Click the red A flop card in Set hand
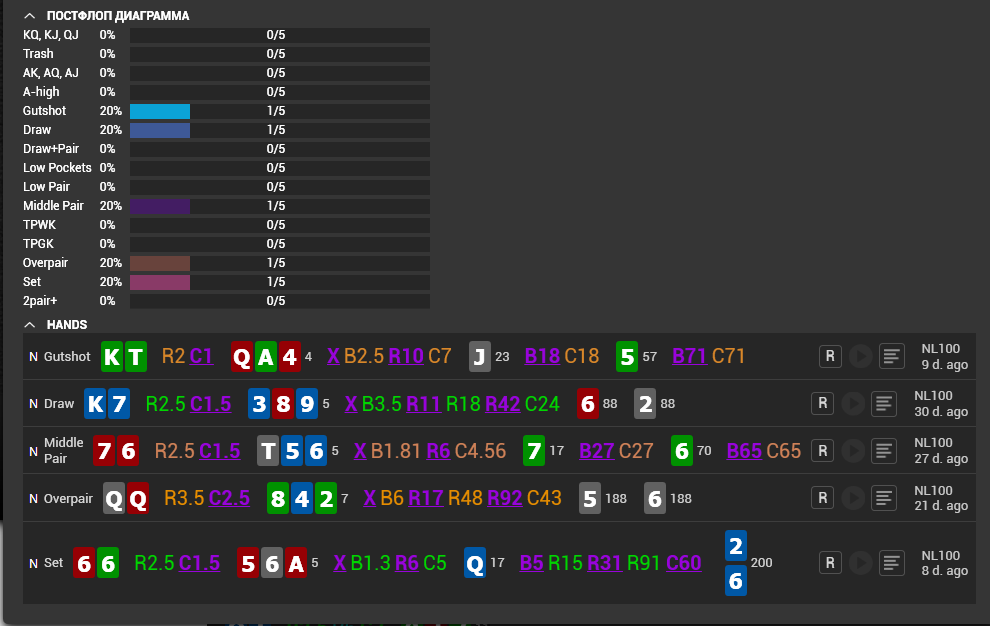Screen dimensions: 990x626 pyautogui.click(x=296, y=563)
